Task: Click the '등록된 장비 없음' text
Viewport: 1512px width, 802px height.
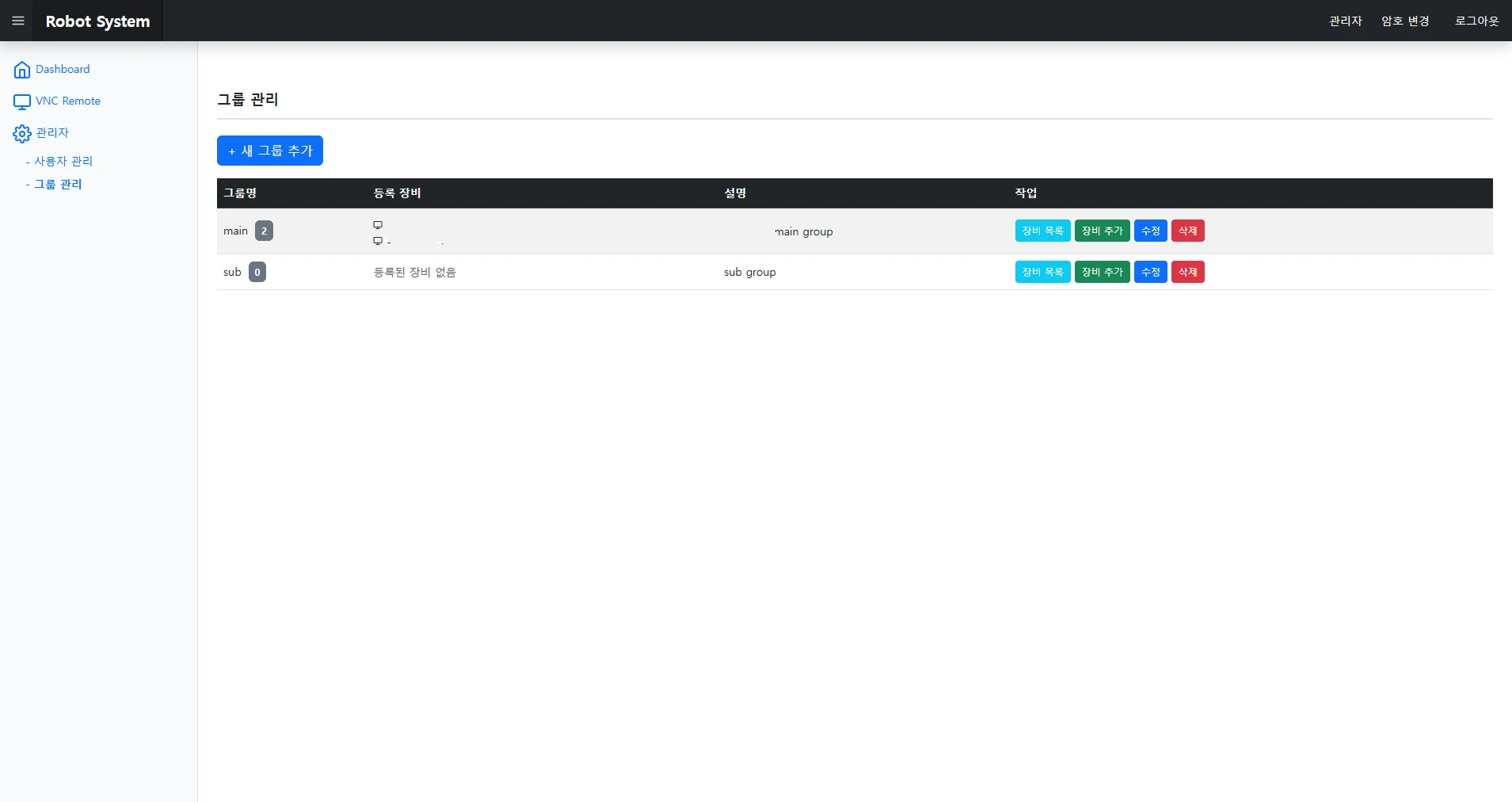Action: (x=414, y=272)
